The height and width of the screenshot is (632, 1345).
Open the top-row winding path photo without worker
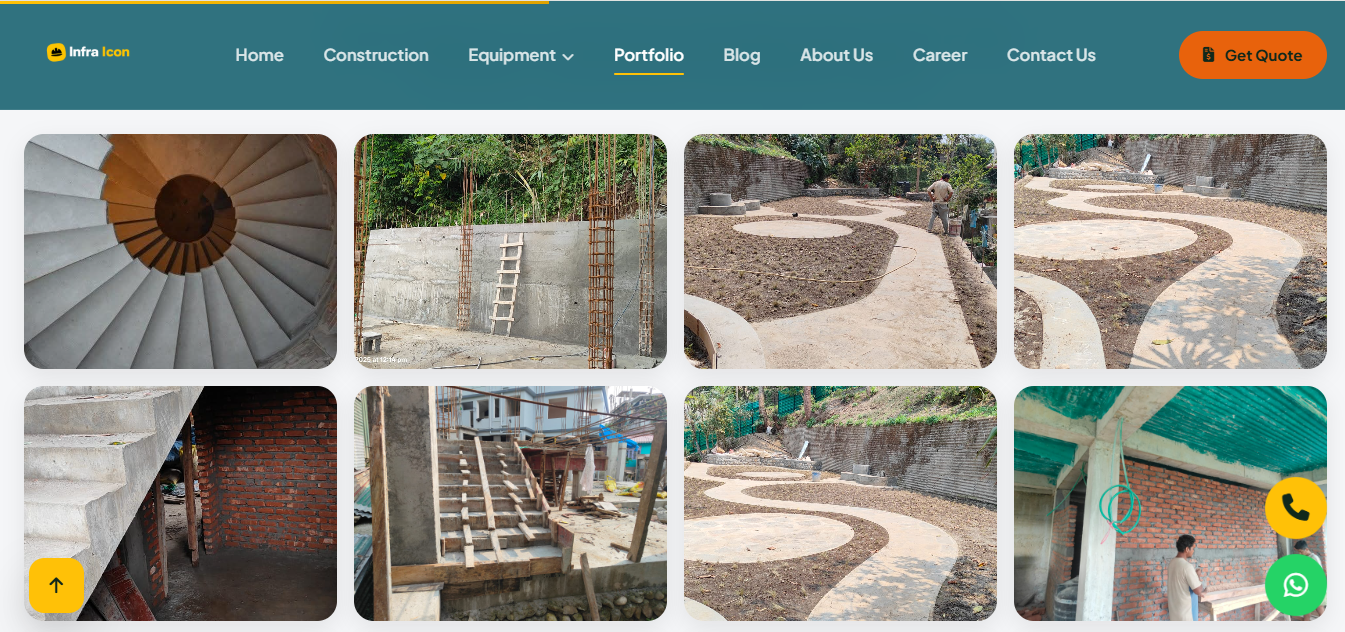point(1170,251)
